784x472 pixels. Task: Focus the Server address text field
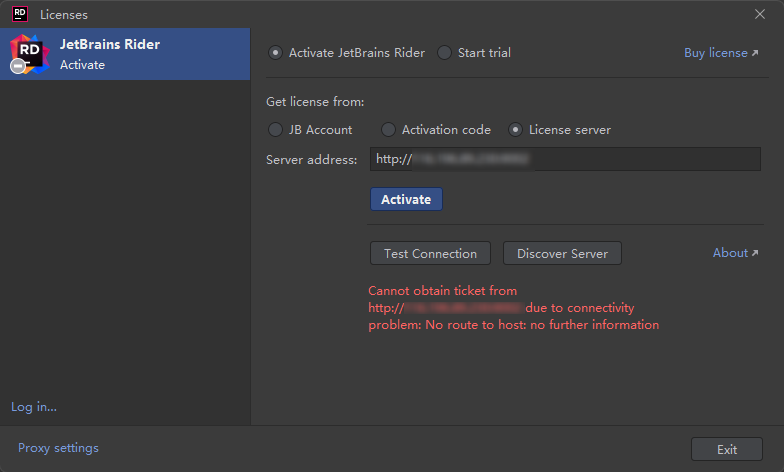(x=565, y=160)
